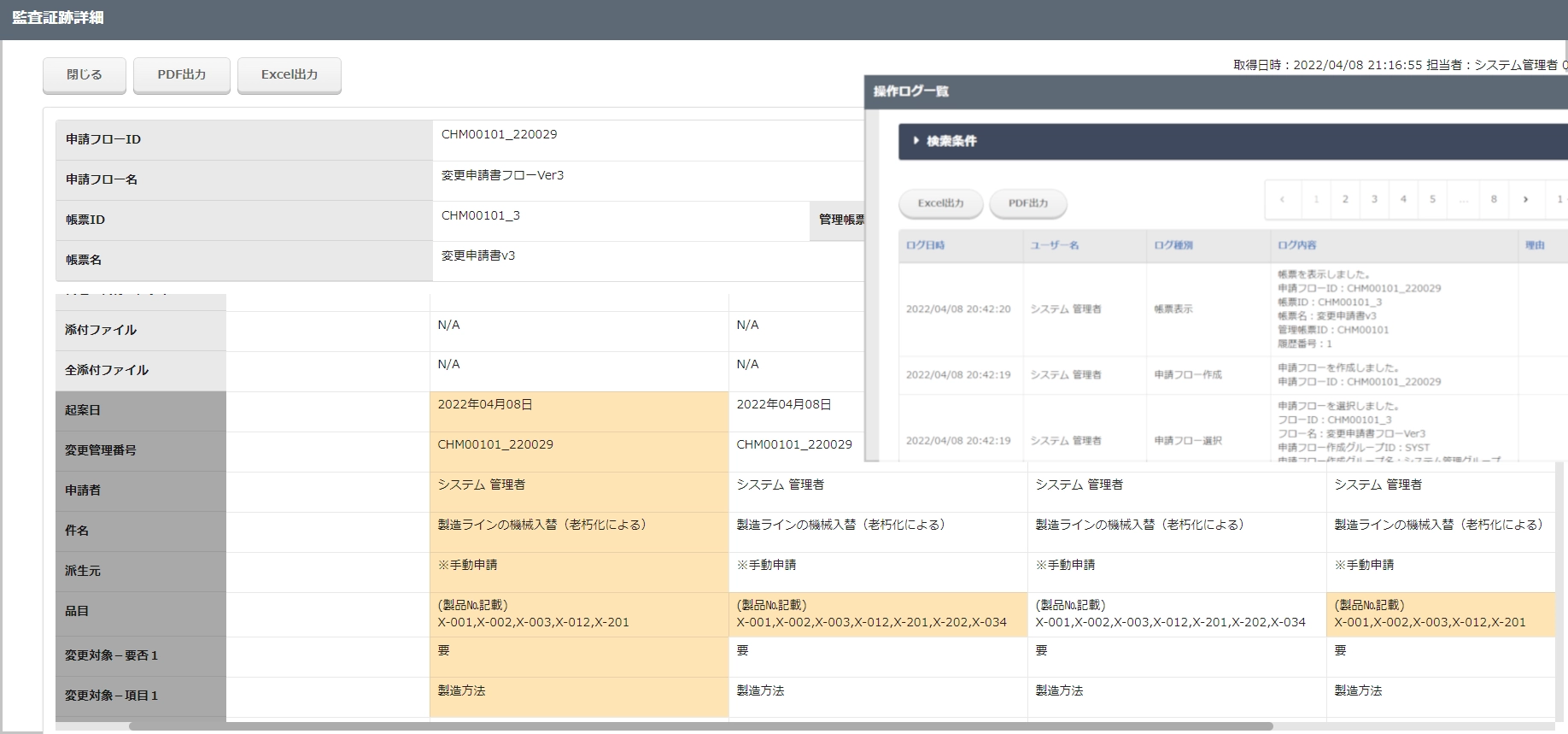
Task: Select the 申請者 row header
Action: click(141, 490)
